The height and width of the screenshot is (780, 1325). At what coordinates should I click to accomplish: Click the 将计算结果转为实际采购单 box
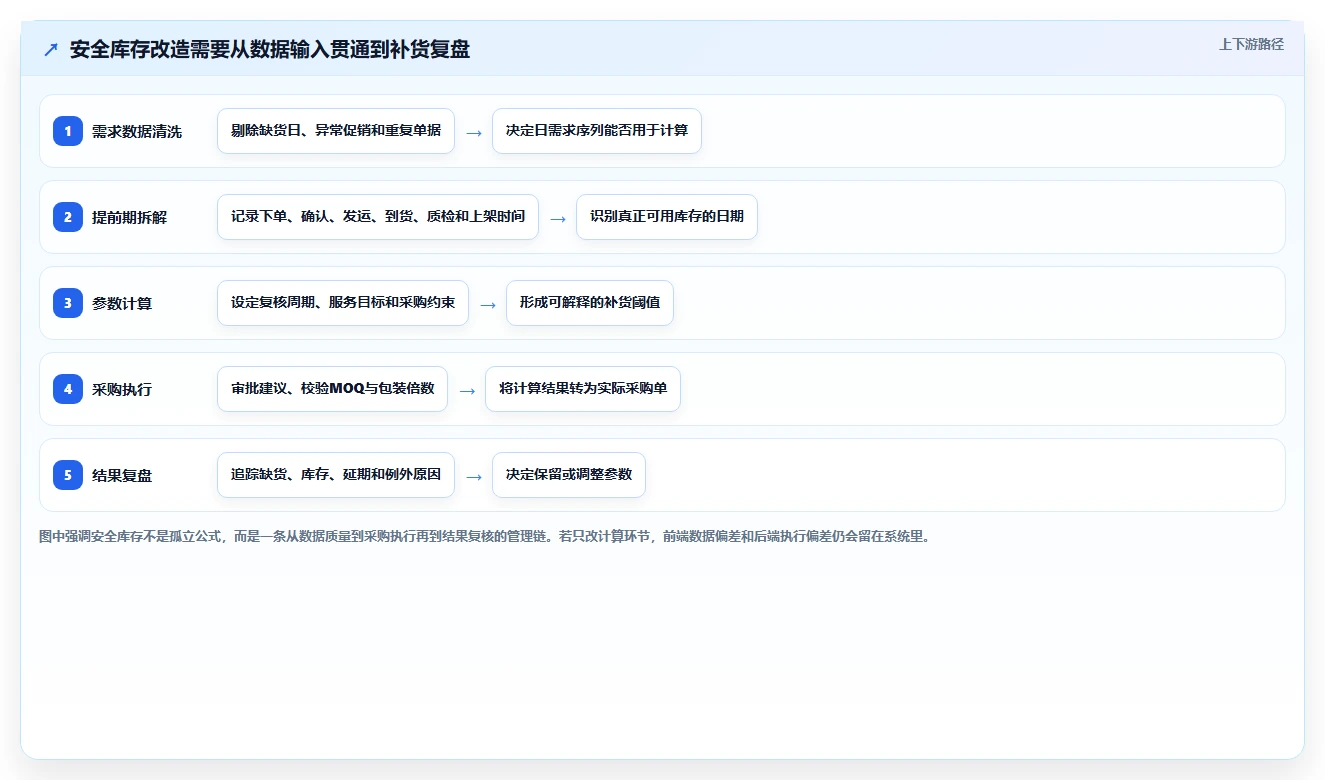tap(583, 389)
